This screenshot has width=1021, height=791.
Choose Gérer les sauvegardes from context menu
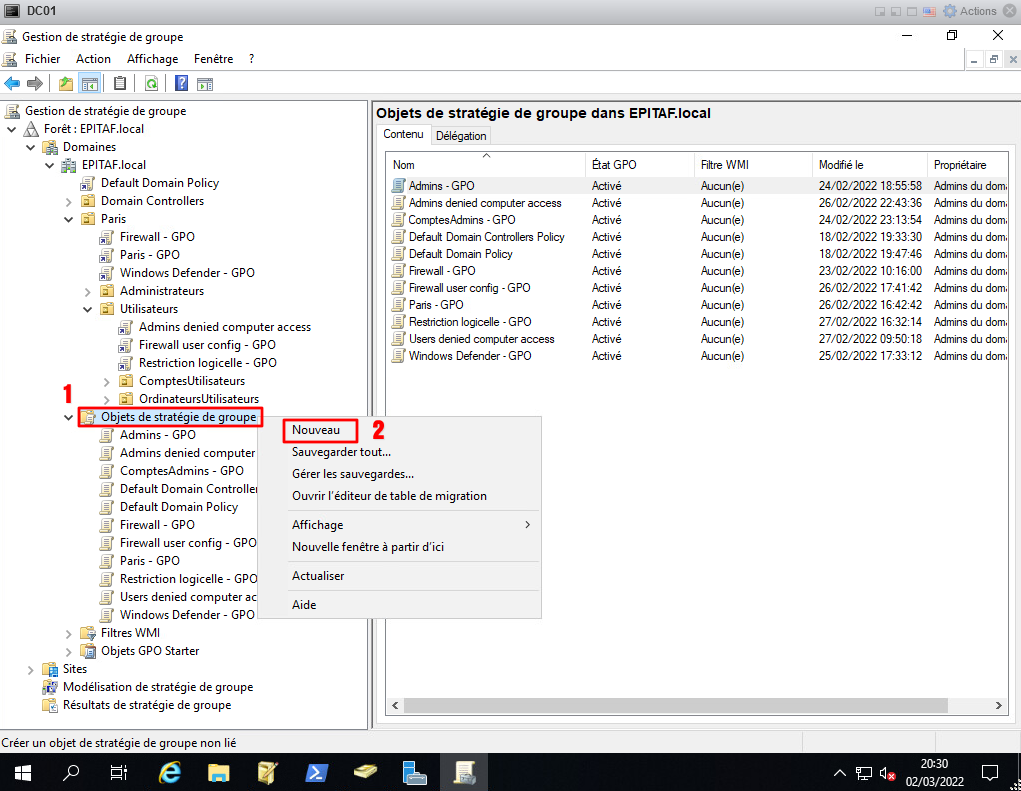352,473
